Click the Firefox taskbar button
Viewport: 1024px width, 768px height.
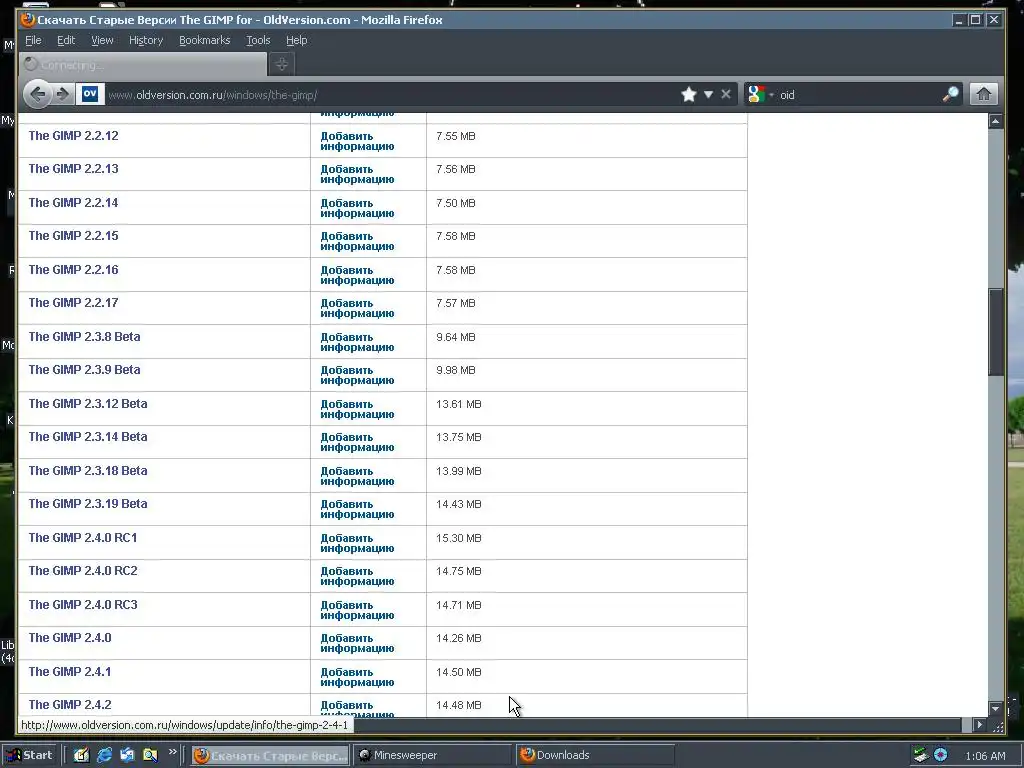pos(271,756)
